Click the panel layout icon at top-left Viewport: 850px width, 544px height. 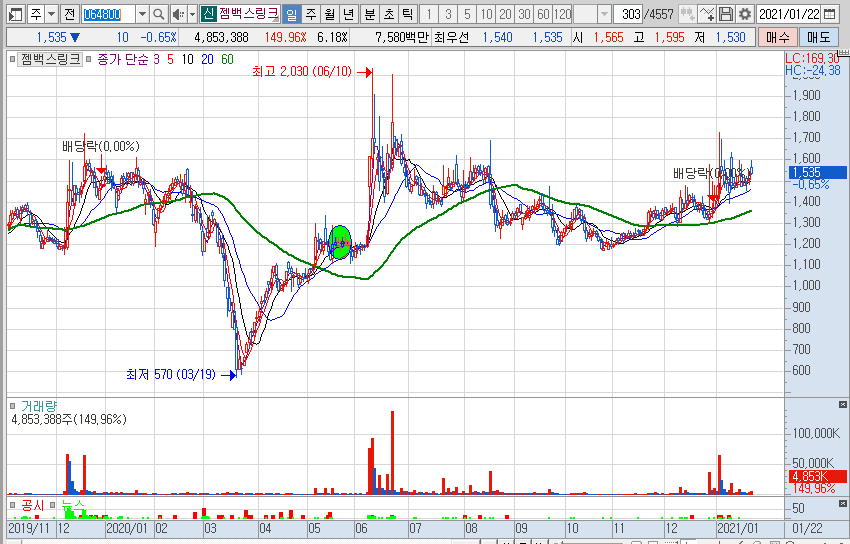(x=13, y=14)
